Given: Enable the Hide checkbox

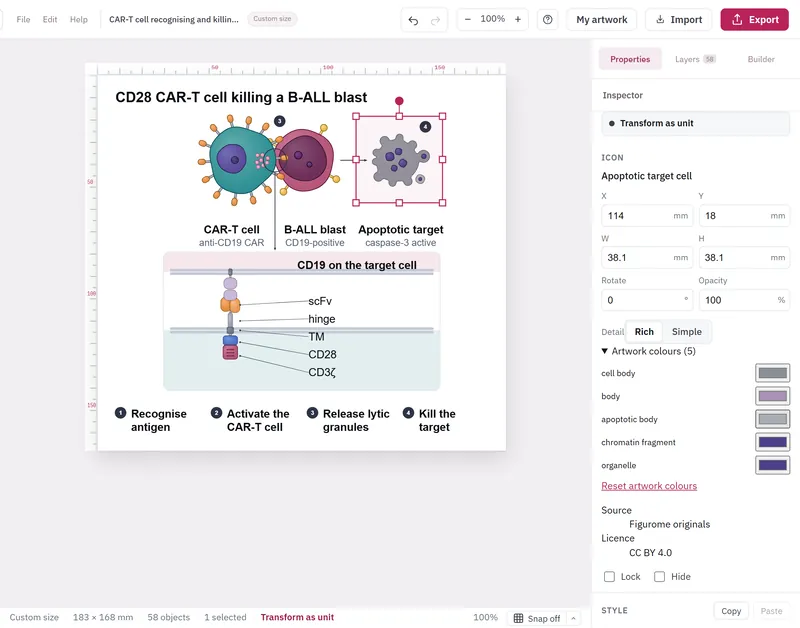Looking at the screenshot, I should (x=659, y=576).
